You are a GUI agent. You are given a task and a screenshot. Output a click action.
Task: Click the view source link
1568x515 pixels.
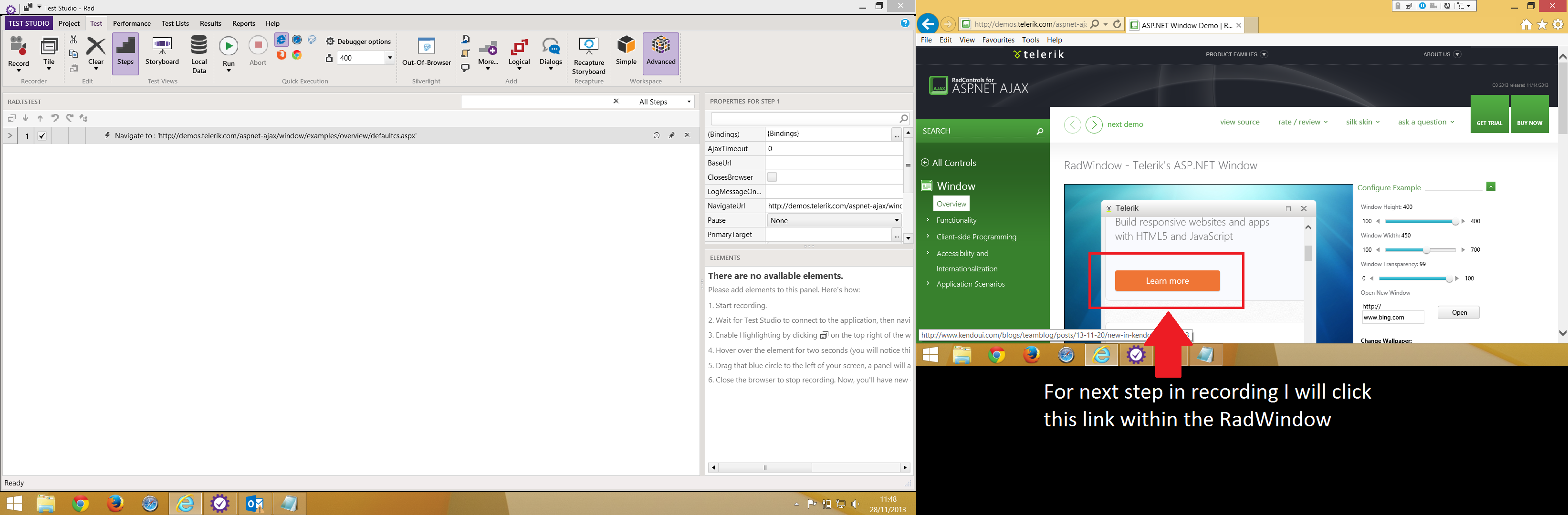point(1239,122)
